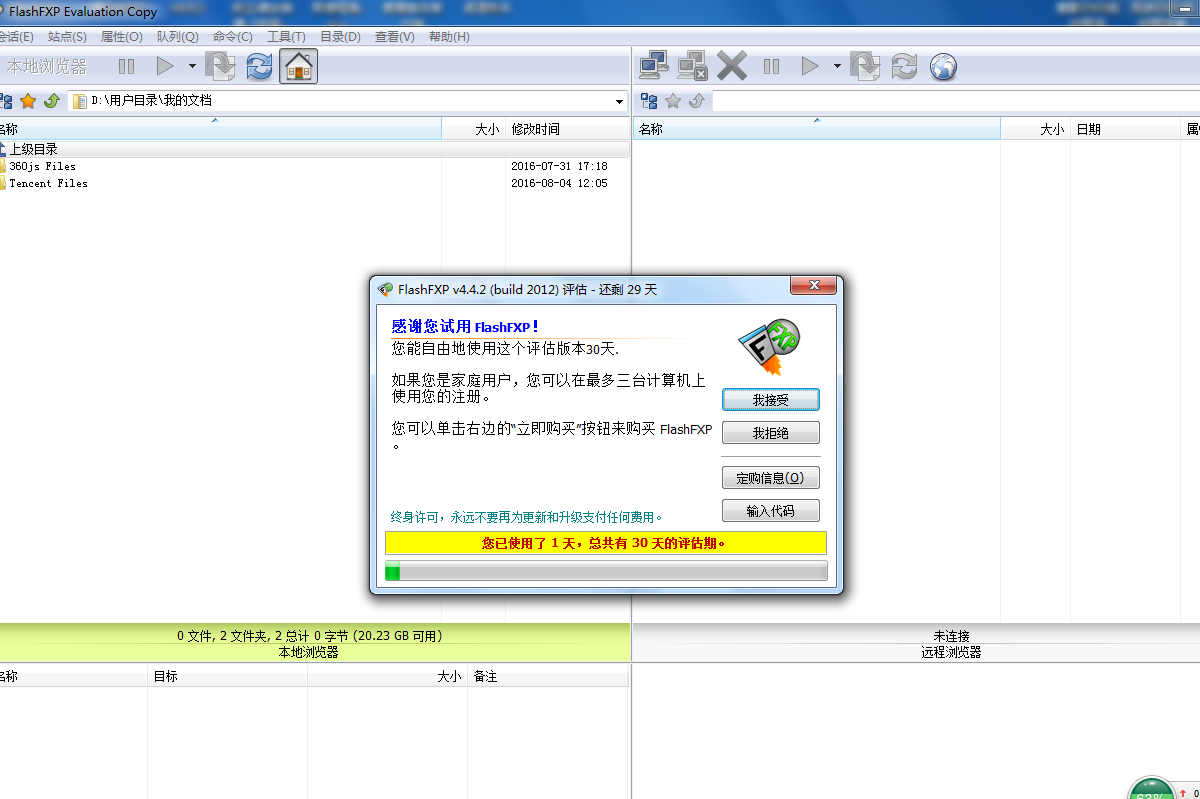Image resolution: width=1200 pixels, height=799 pixels.
Task: Click the 输入代码 button
Action: pos(771,511)
